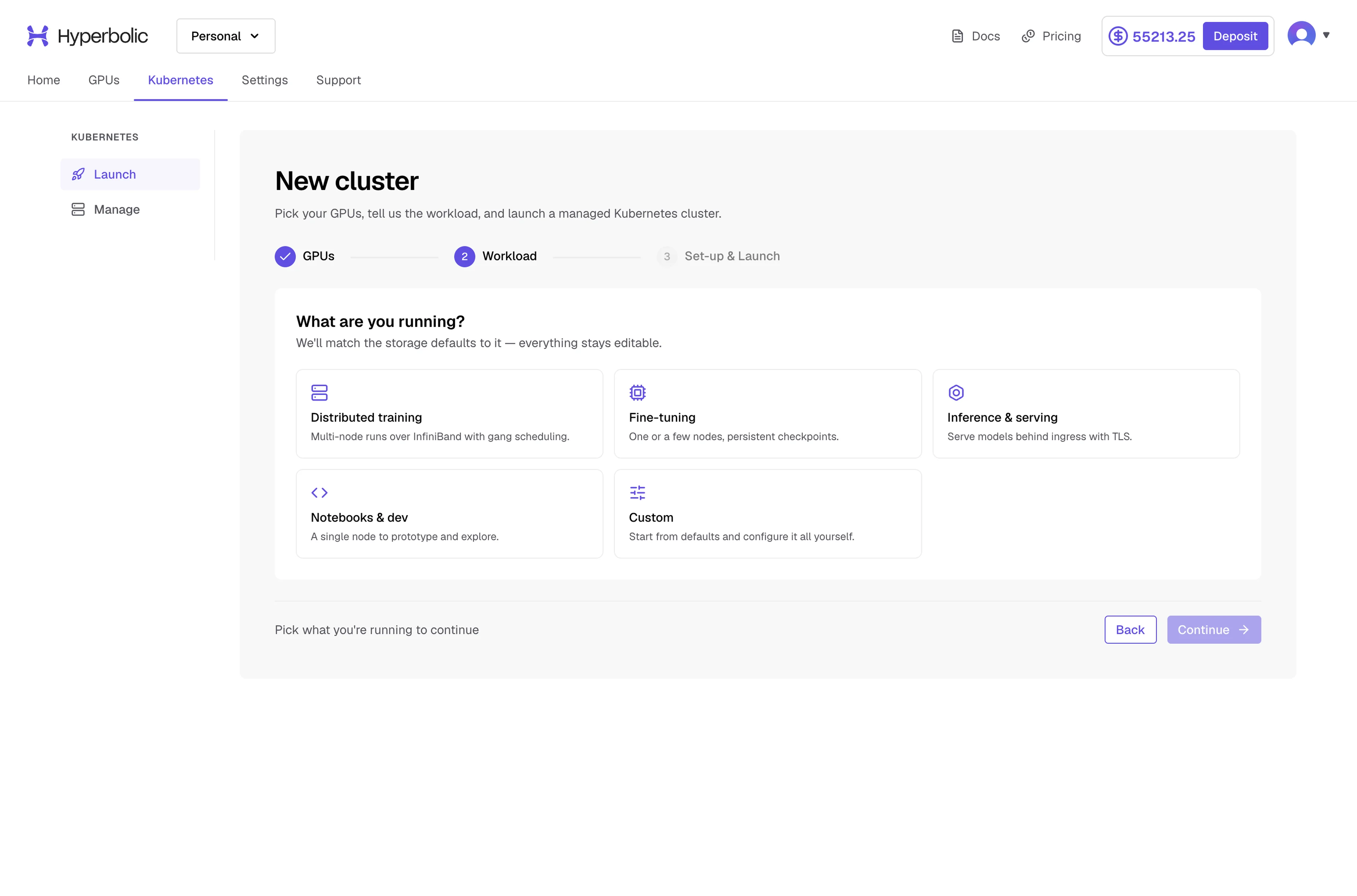Image resolution: width=1357 pixels, height=896 pixels.
Task: Click the Back button
Action: [1130, 630]
